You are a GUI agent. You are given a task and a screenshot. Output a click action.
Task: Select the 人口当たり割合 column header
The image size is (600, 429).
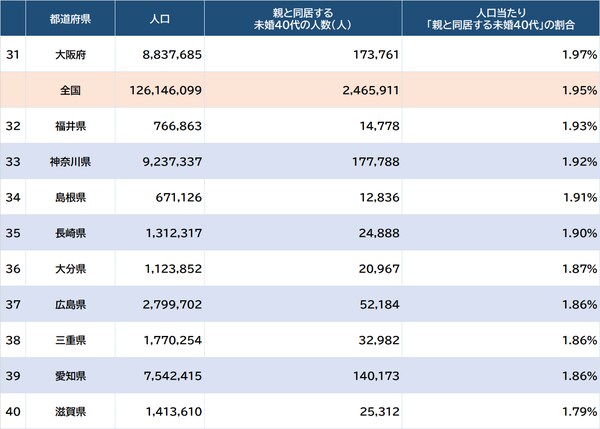click(x=501, y=19)
